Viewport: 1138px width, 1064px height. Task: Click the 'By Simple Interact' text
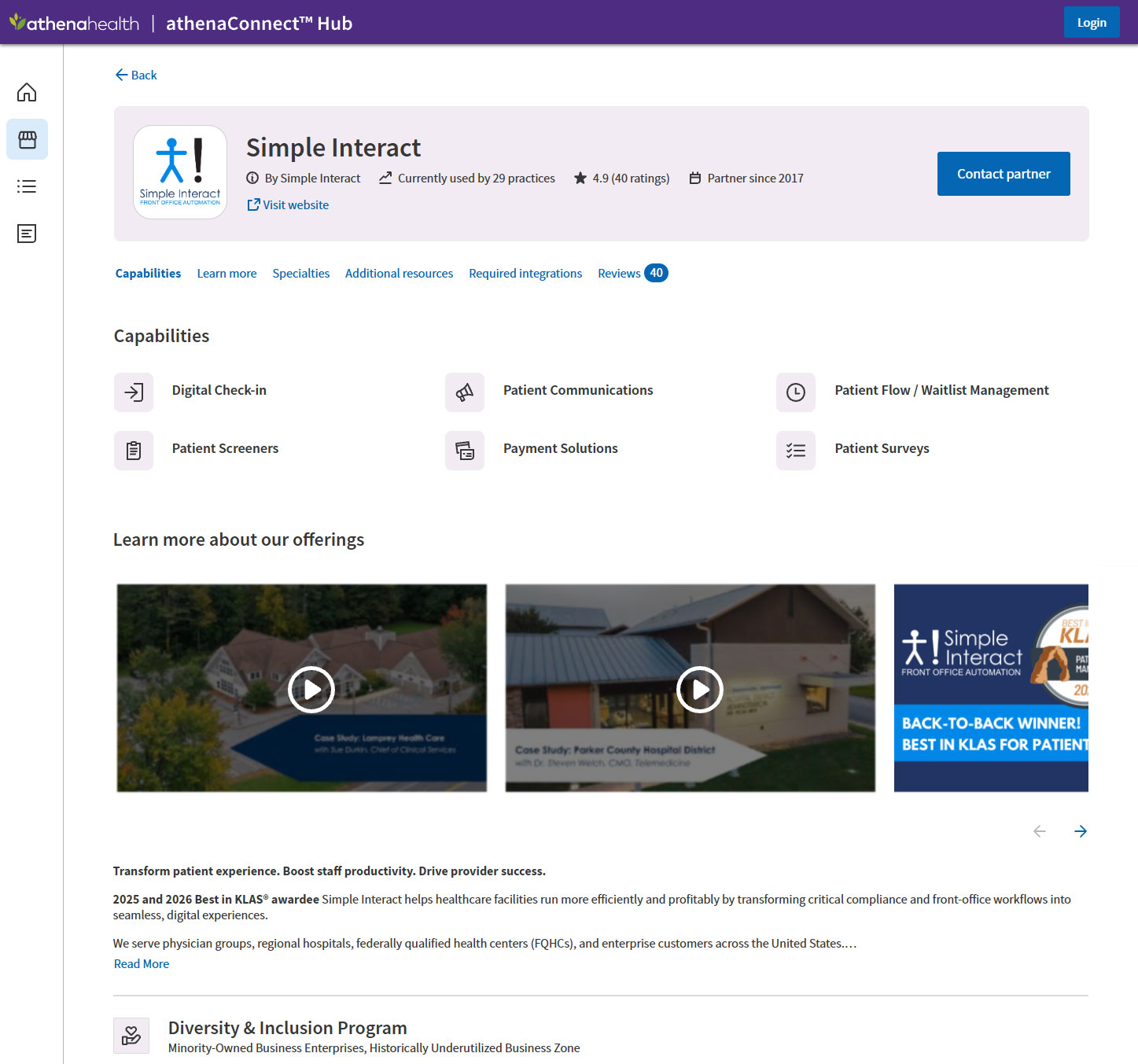pos(312,178)
